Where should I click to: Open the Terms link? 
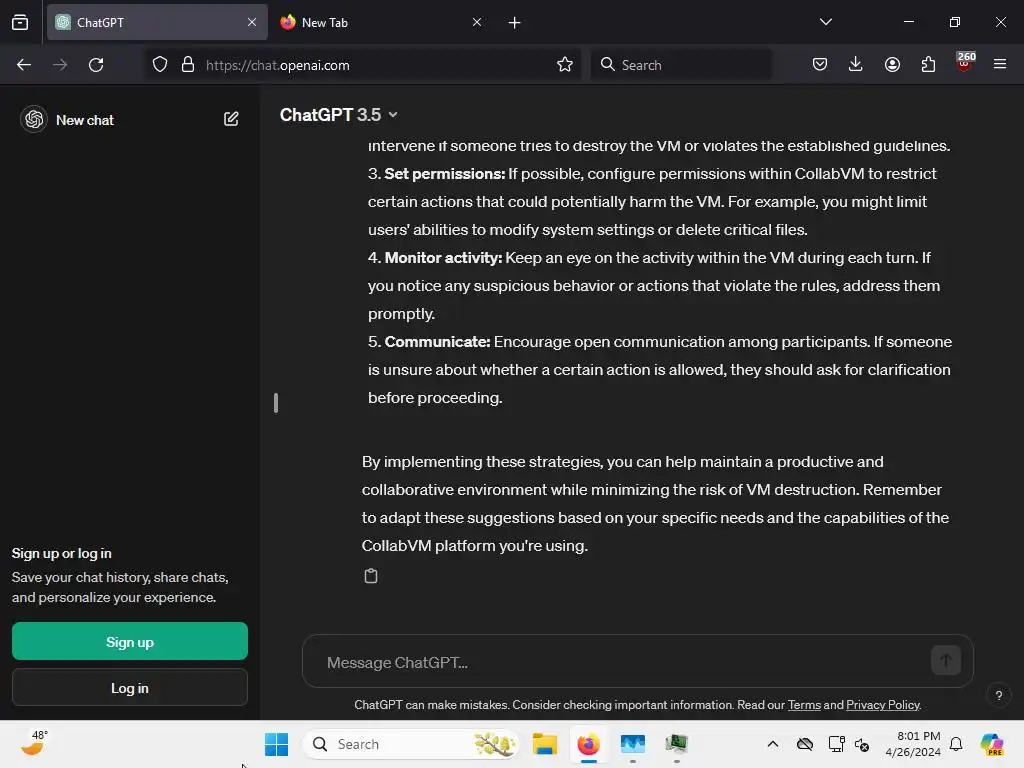[x=803, y=705]
